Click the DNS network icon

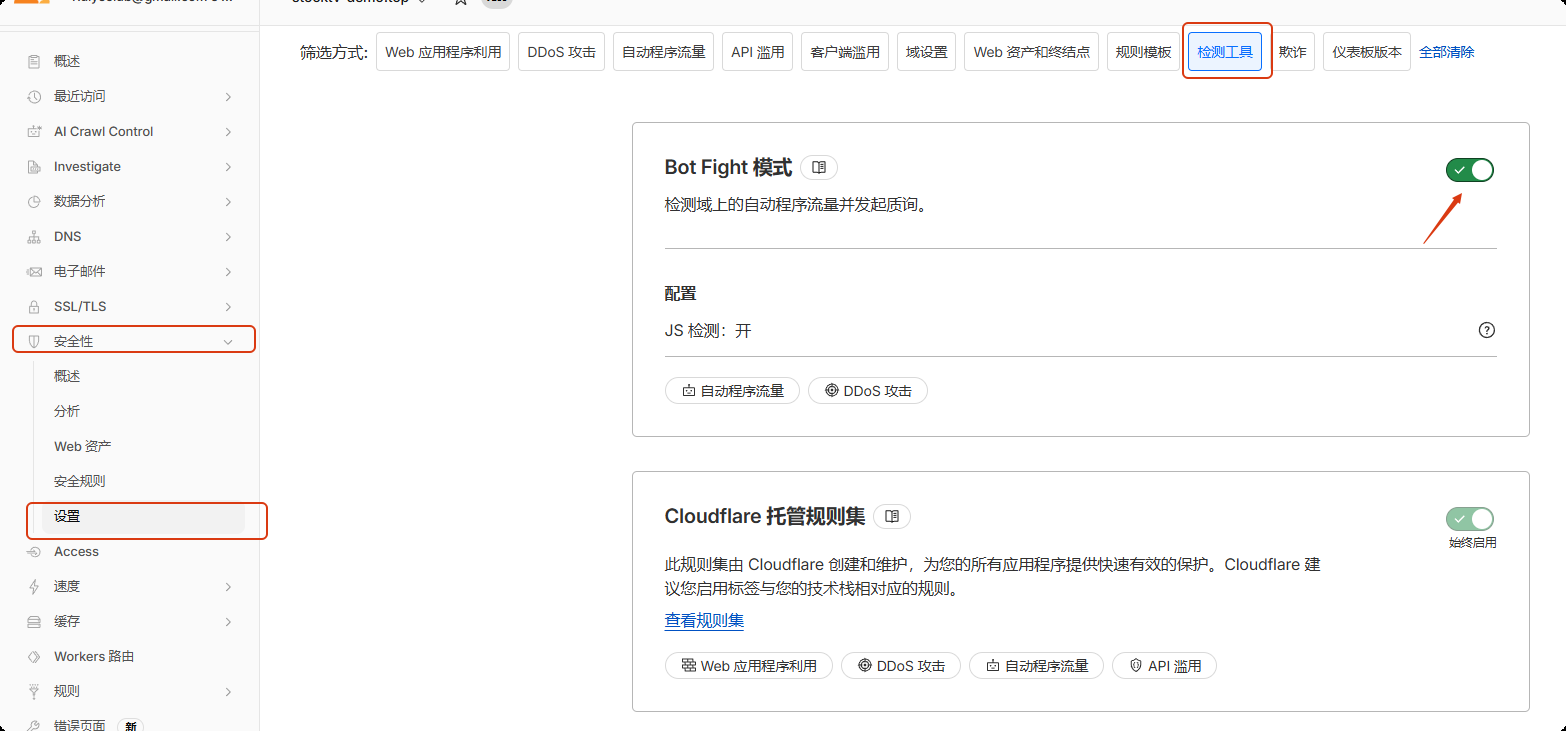point(34,237)
